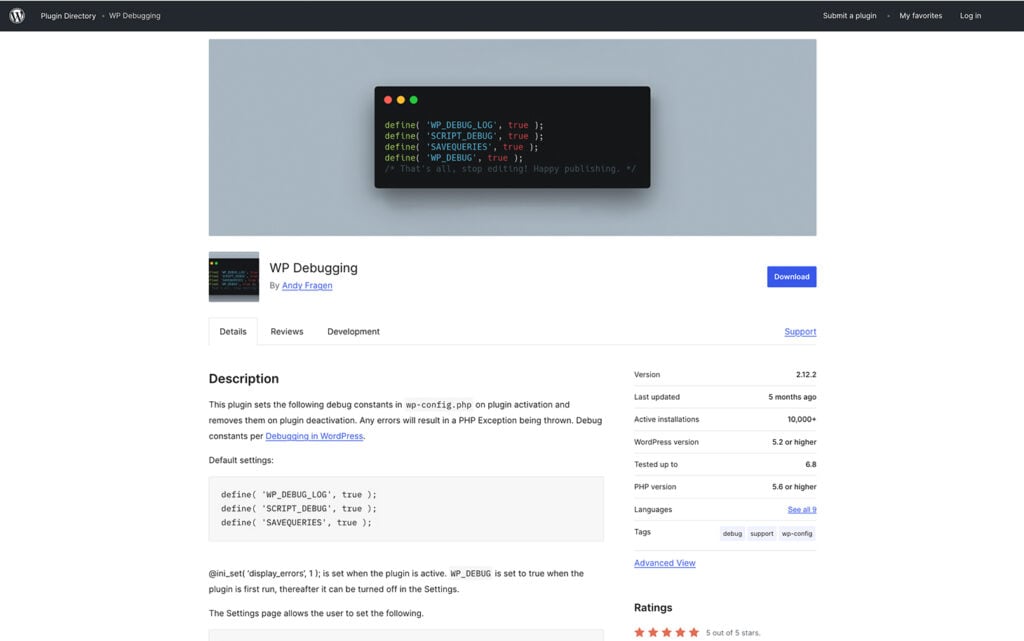1024x641 pixels.
Task: Open the Debugging in WordPress link
Action: [x=314, y=436]
